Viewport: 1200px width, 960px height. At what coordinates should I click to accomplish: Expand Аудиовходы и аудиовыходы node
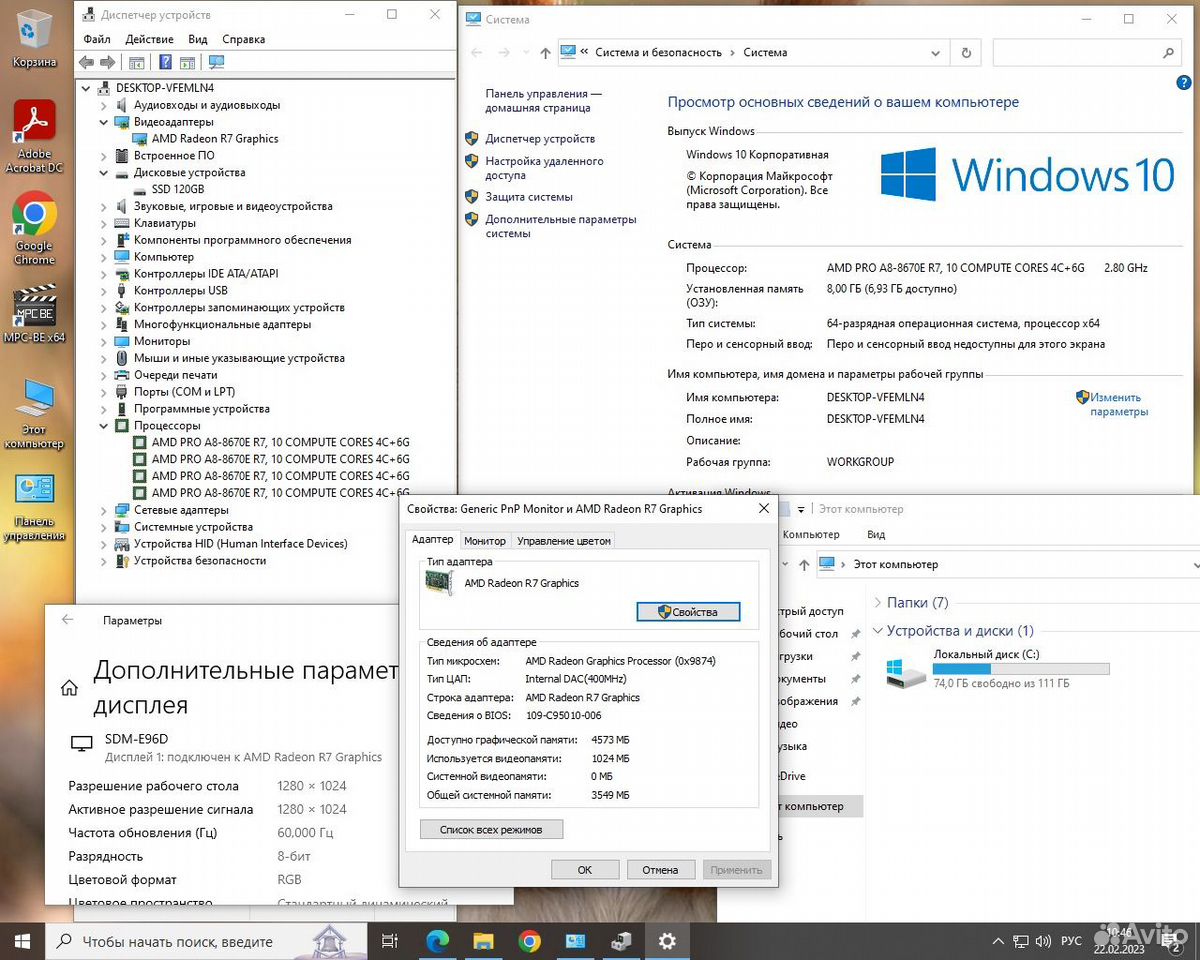(104, 105)
